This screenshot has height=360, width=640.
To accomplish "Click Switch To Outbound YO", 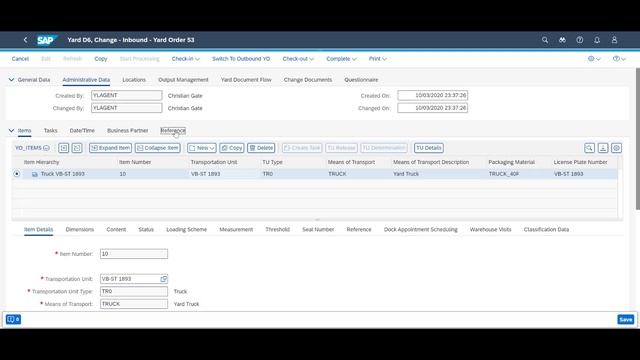I will click(241, 59).
